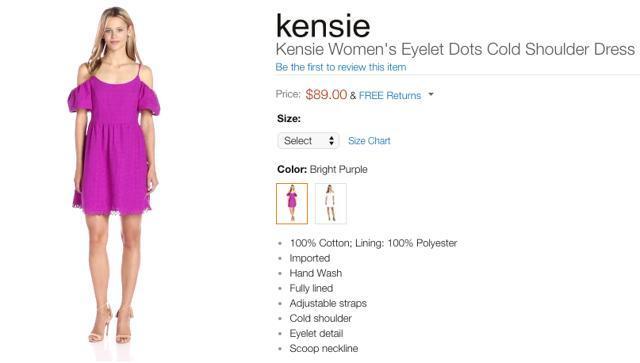Click the stepper arrows on Select box

331,141
